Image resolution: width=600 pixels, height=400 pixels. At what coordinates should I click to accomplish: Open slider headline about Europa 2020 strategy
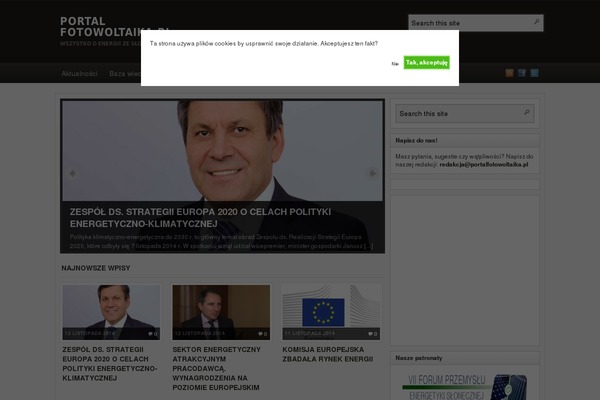pyautogui.click(x=200, y=217)
